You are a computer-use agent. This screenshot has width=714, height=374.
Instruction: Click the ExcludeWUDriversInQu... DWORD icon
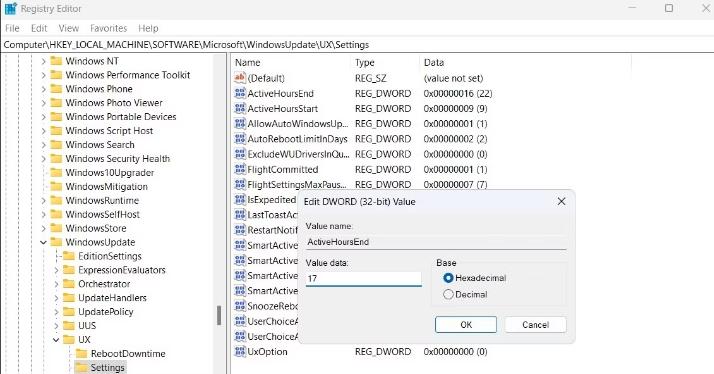coord(240,154)
